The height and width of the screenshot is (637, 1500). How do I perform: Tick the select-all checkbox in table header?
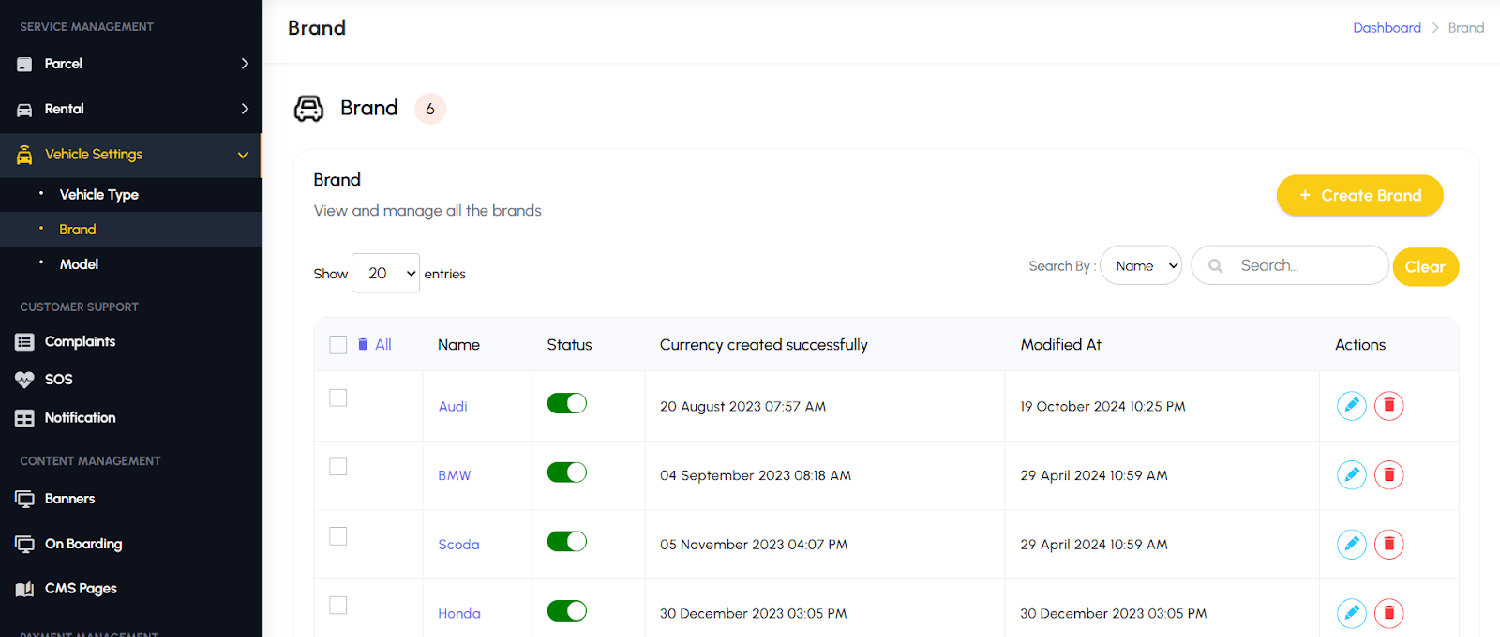(x=338, y=345)
